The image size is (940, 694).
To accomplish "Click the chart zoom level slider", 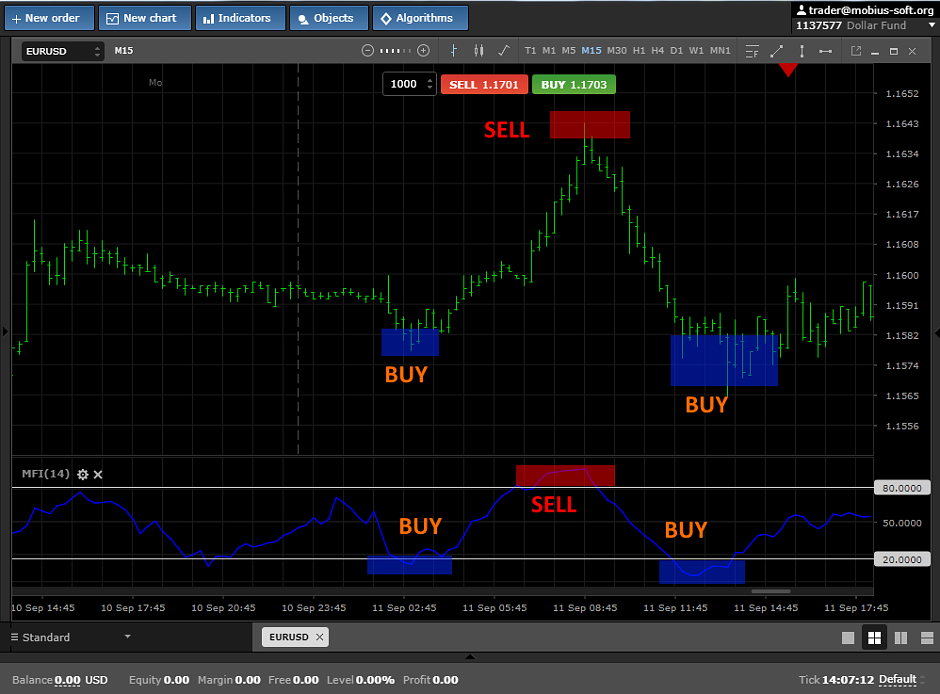I will pos(395,51).
